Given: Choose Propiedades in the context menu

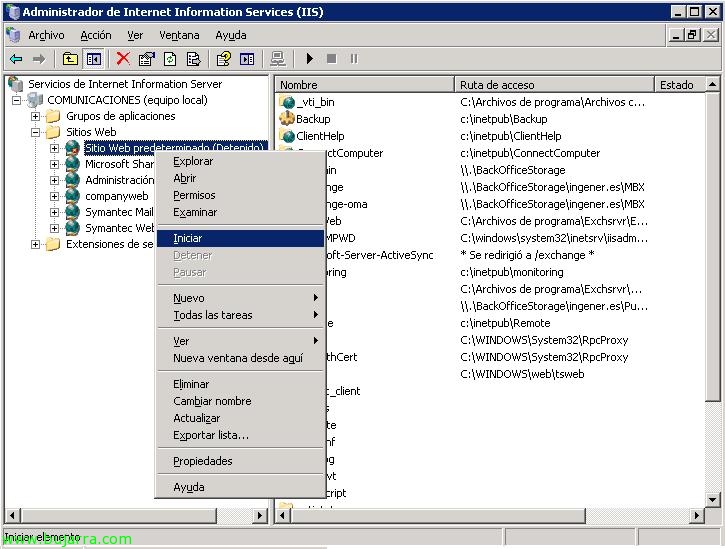Looking at the screenshot, I should 240,461.
